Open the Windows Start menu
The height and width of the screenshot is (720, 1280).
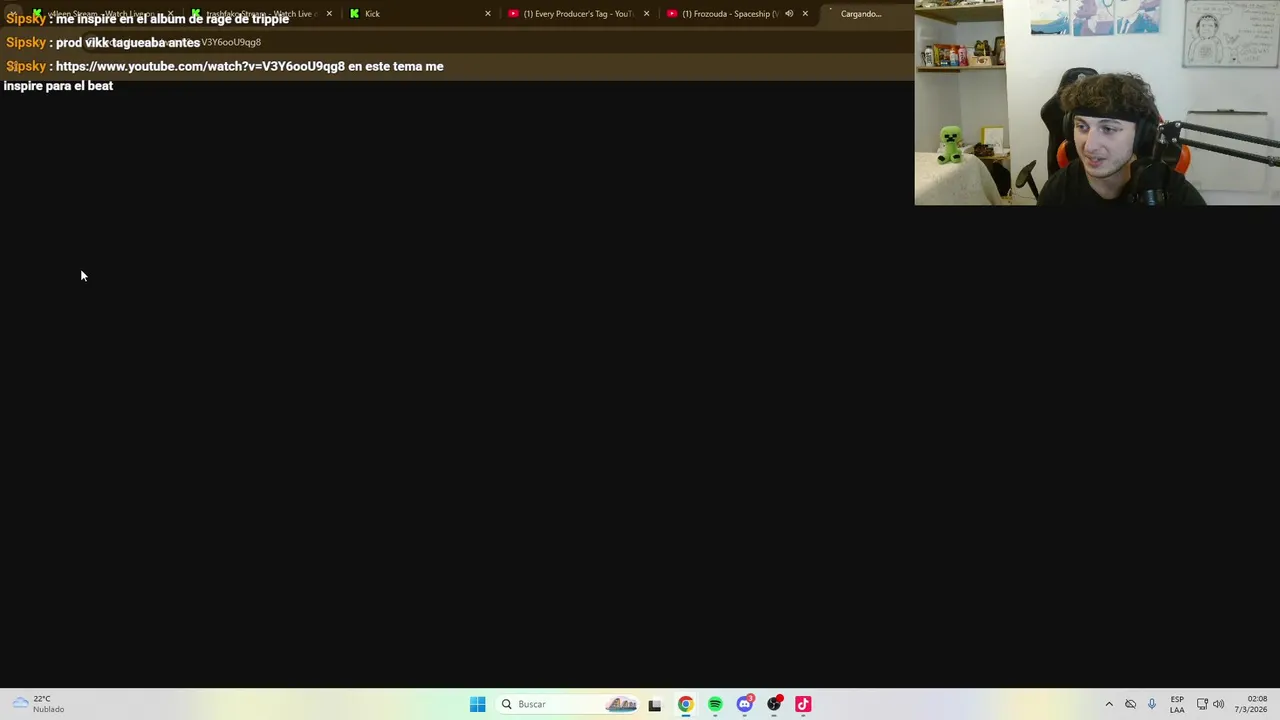477,704
